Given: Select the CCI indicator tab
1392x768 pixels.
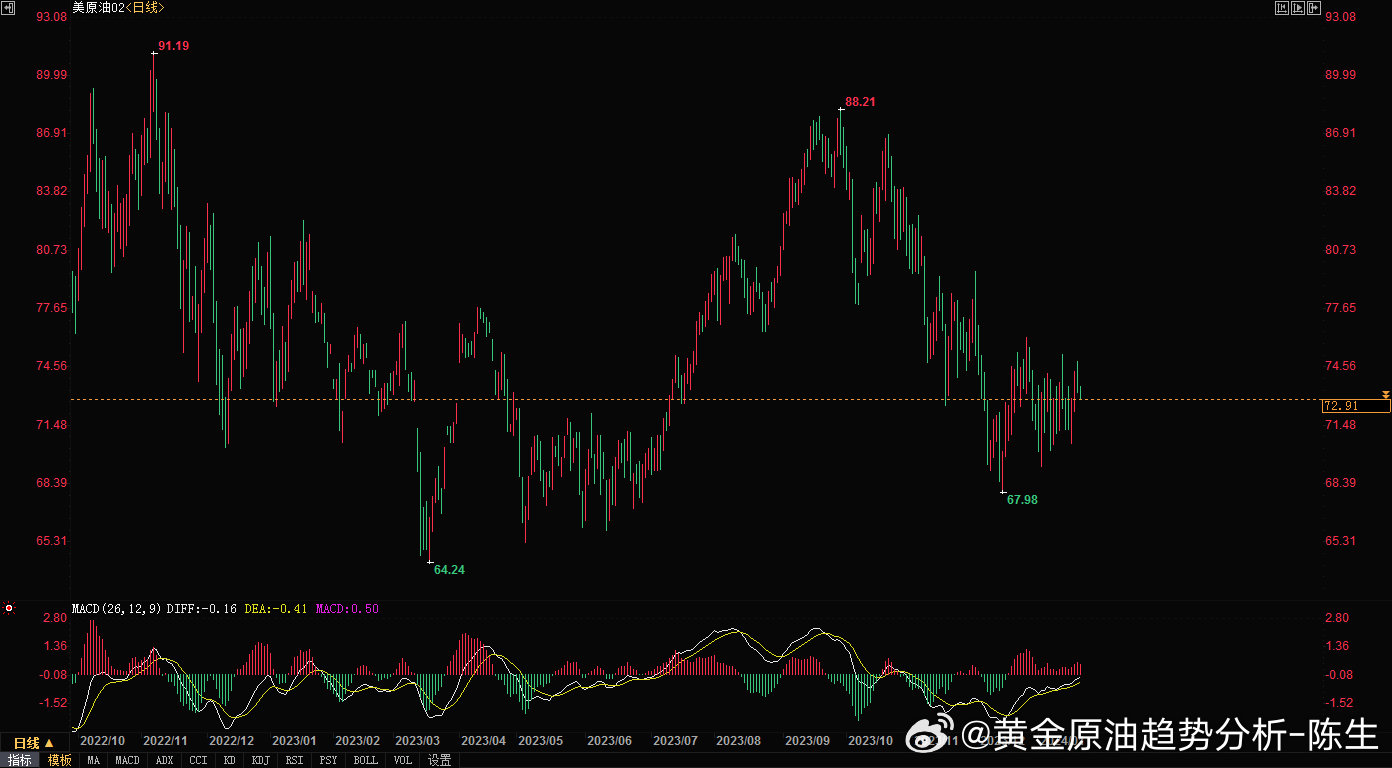Looking at the screenshot, I should click(198, 760).
